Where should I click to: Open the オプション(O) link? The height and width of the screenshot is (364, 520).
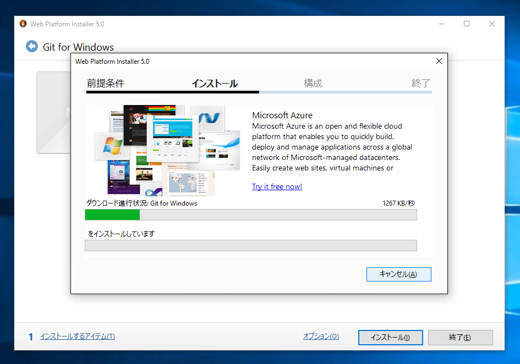pos(321,336)
